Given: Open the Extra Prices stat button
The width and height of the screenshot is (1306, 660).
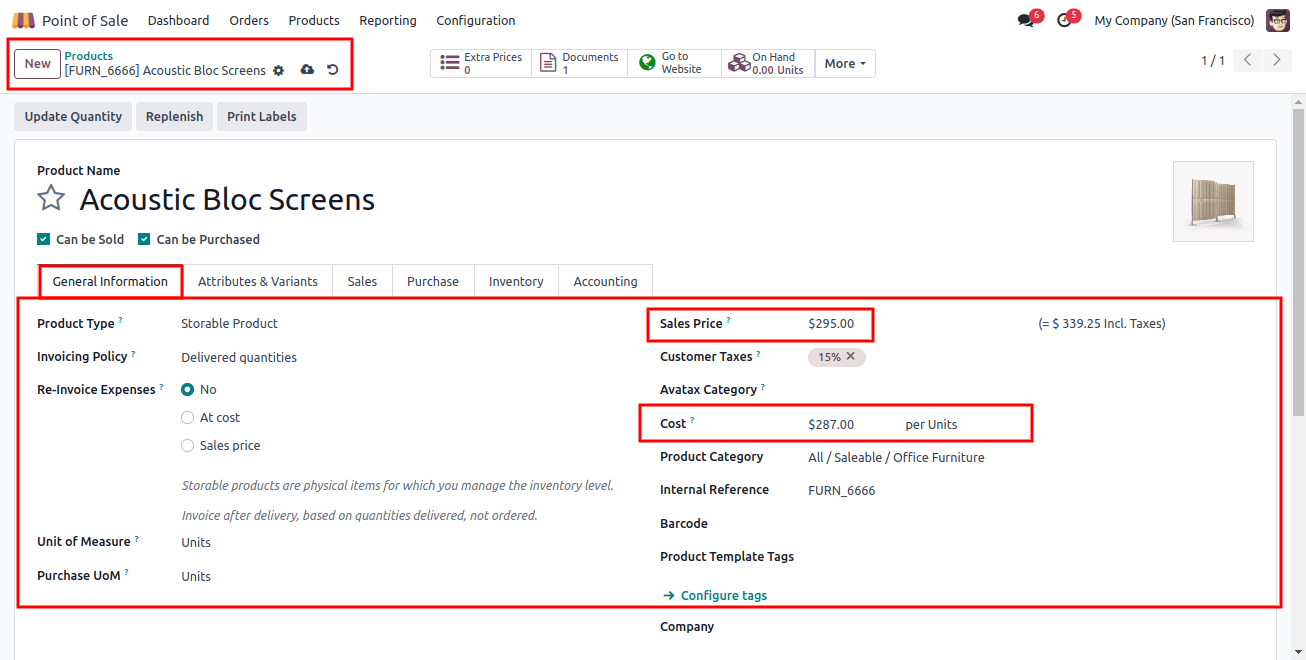Looking at the screenshot, I should 481,63.
